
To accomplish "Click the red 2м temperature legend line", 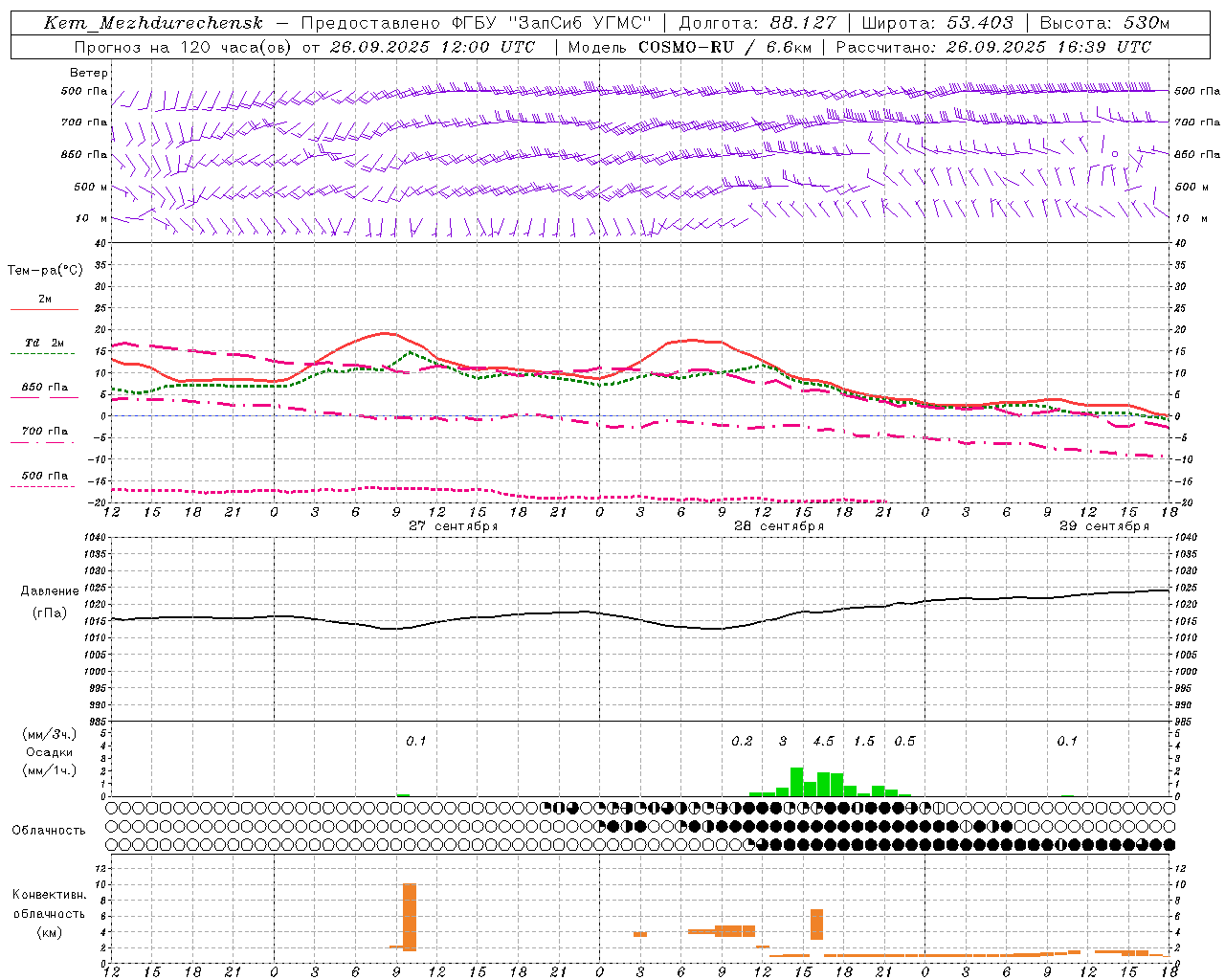I will [45, 309].
